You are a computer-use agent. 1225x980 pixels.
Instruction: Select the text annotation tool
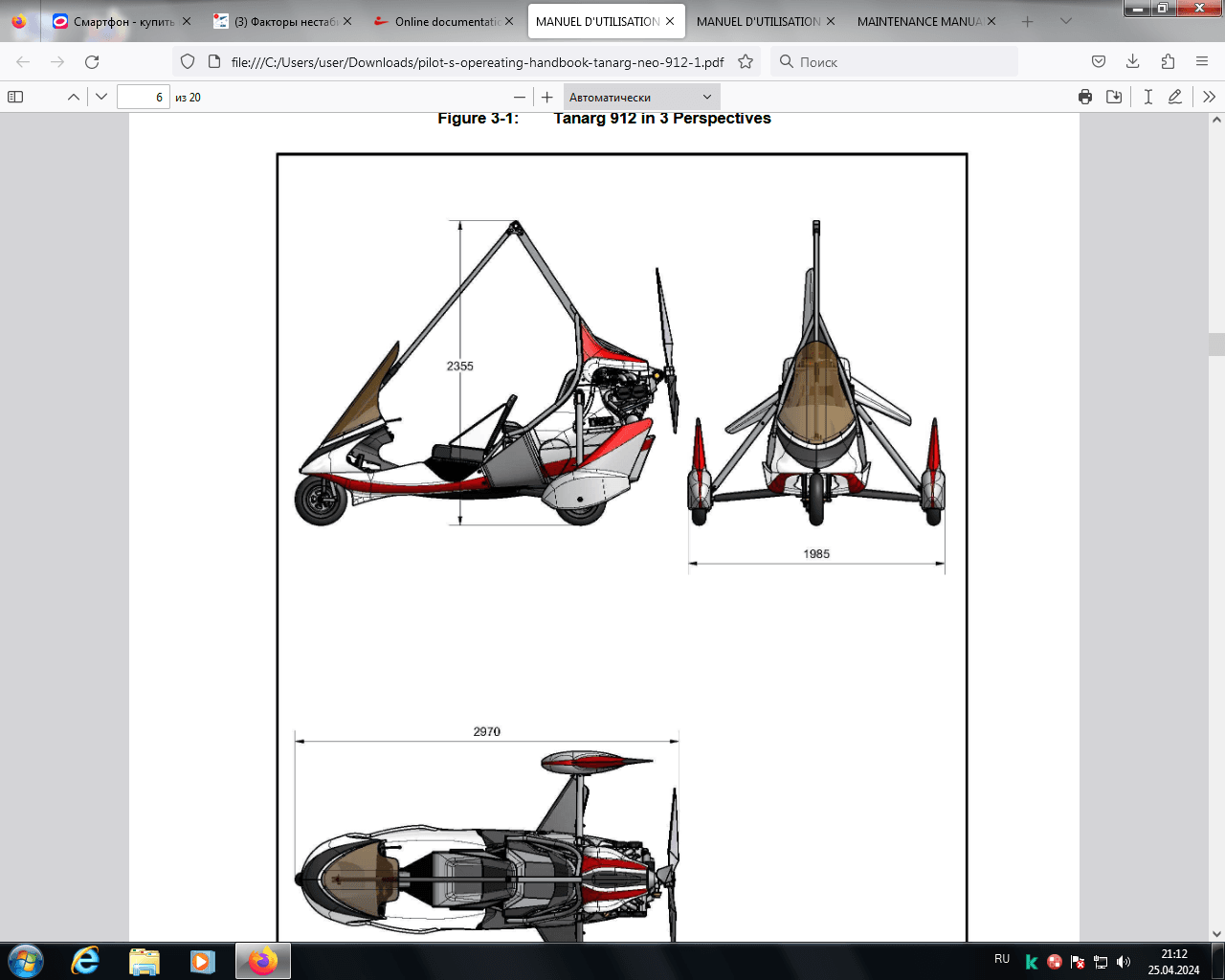(1147, 97)
